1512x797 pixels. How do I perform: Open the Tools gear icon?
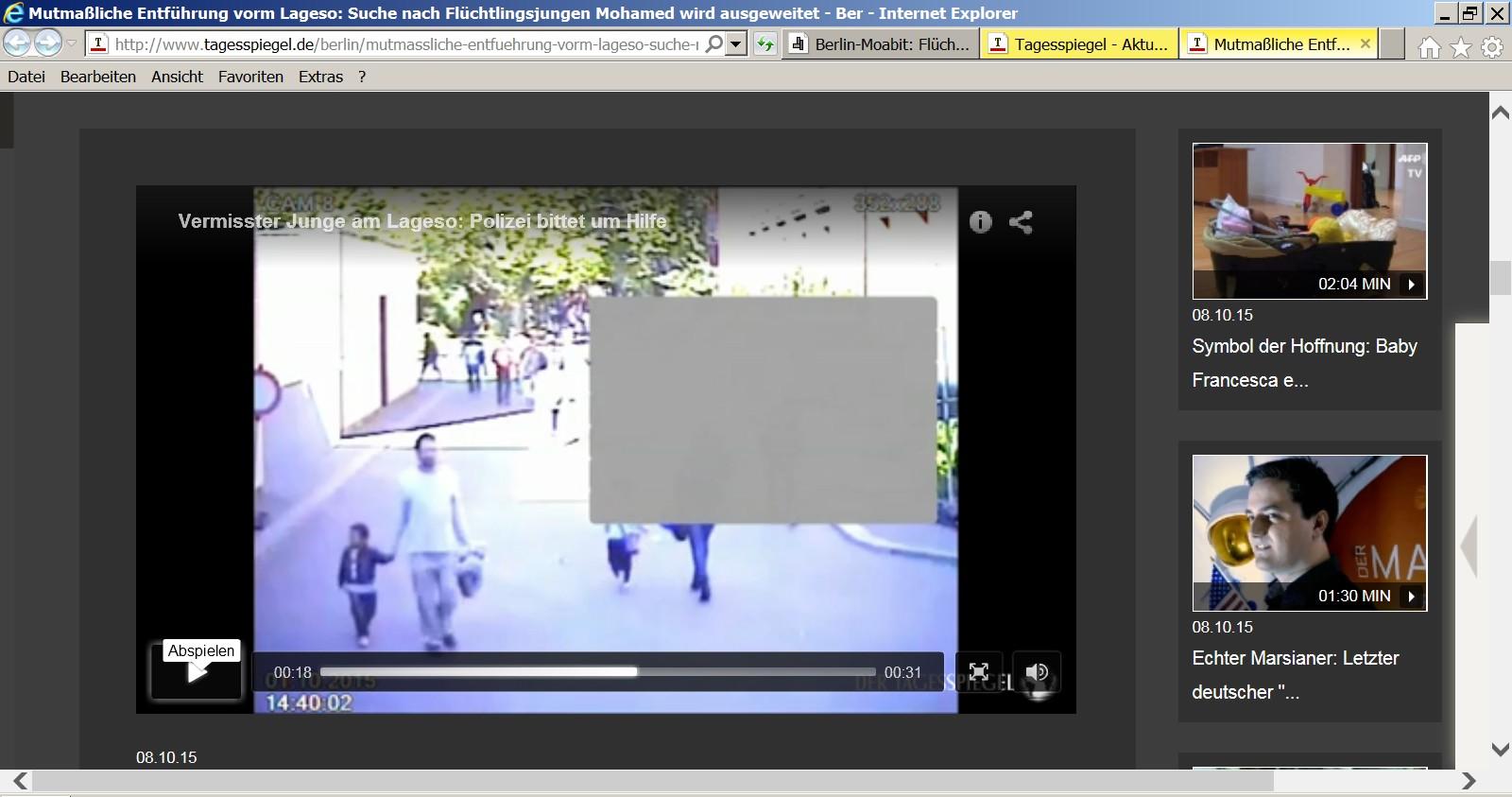[1492, 47]
